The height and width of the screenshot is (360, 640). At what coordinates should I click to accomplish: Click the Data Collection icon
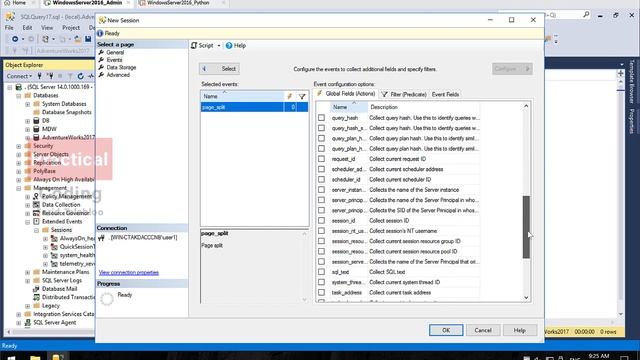pyautogui.click(x=36, y=204)
